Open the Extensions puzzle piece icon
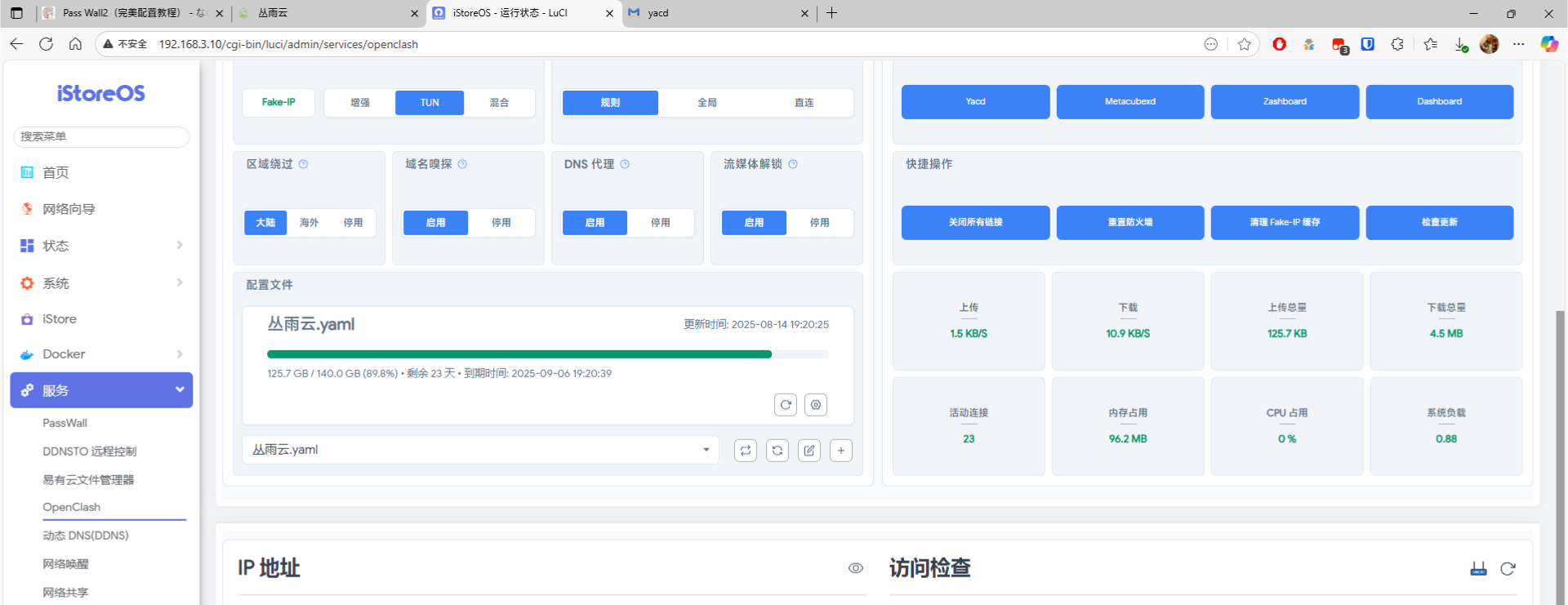Viewport: 1568px width, 605px height. point(1397,44)
